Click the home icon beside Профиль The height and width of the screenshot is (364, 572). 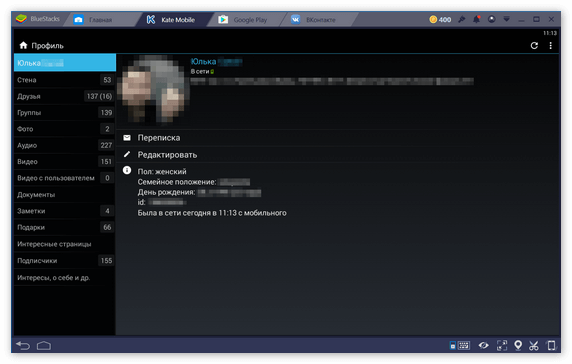(23, 45)
